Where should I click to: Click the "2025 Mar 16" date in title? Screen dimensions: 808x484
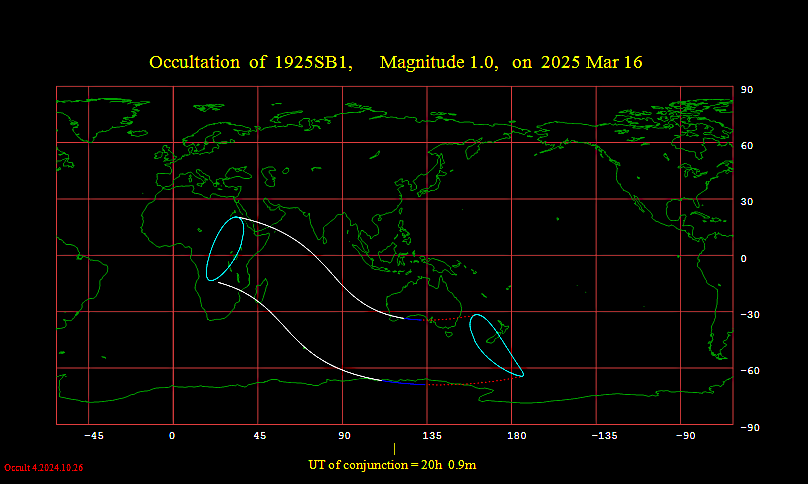click(x=592, y=62)
